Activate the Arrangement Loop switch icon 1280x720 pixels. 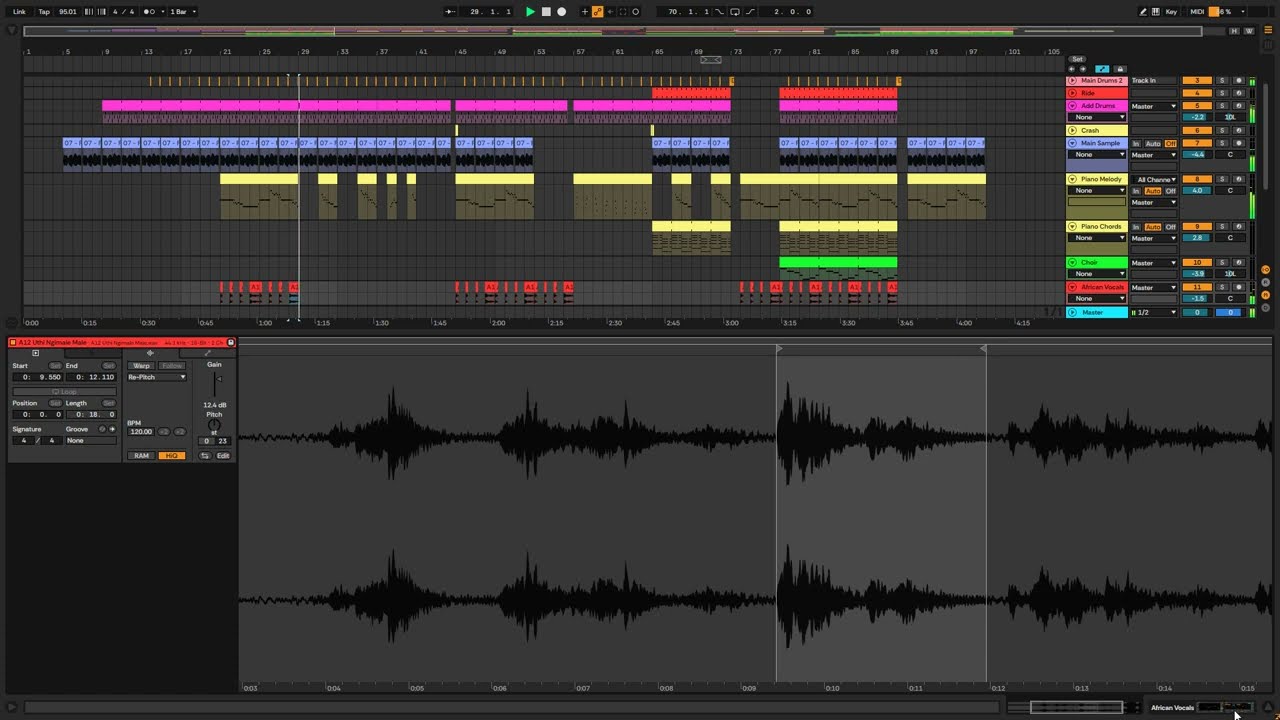pyautogui.click(x=735, y=12)
